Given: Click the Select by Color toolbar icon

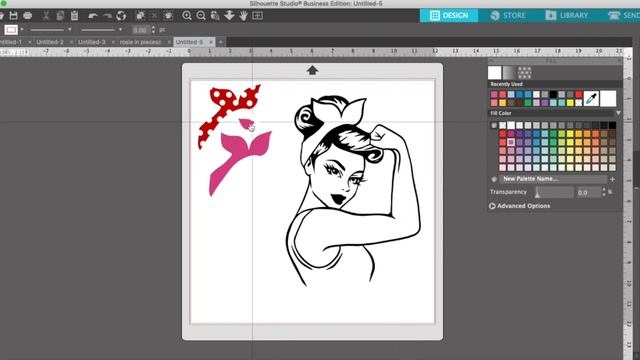Looking at the screenshot, I should [168, 16].
